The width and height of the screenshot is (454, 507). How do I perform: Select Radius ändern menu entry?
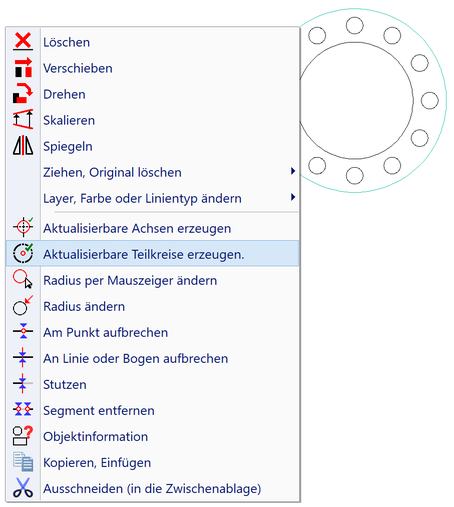153,306
